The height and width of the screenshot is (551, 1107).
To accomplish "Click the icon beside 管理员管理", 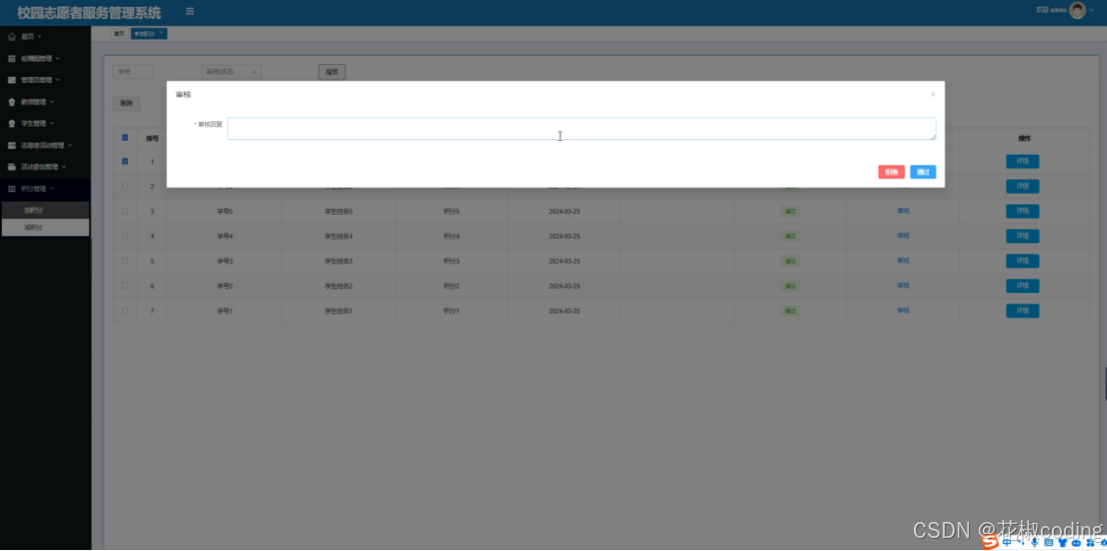I will (11, 80).
